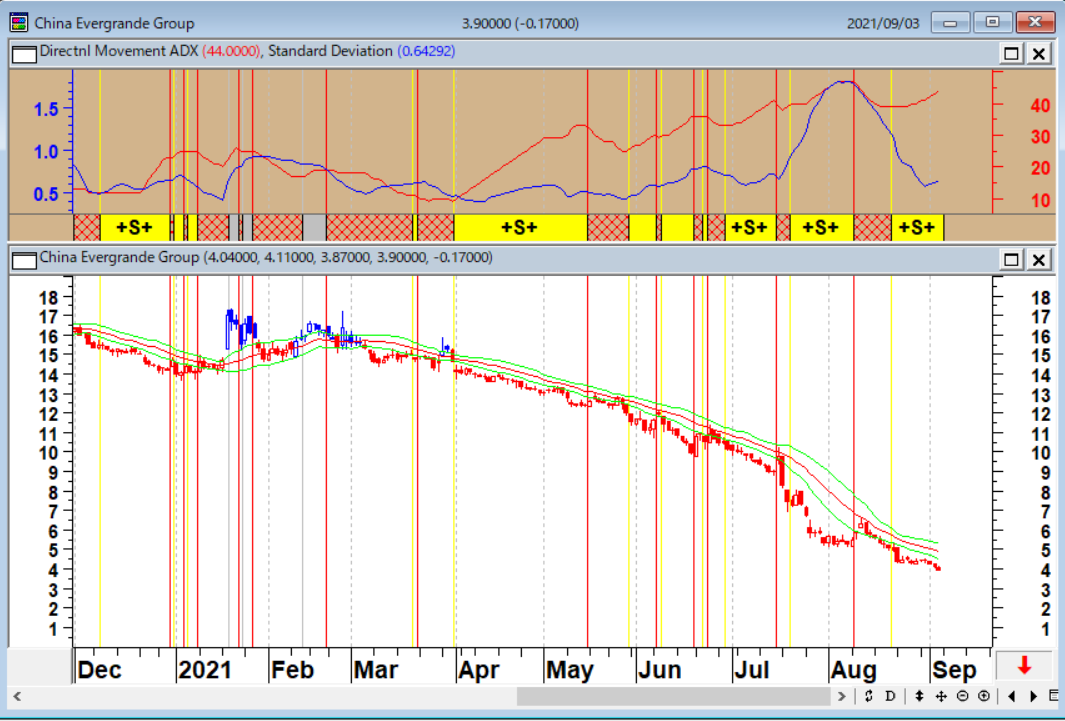This screenshot has width=1065, height=721.
Task: Maximize the China Evergrande Group price pane
Action: coord(1012,259)
